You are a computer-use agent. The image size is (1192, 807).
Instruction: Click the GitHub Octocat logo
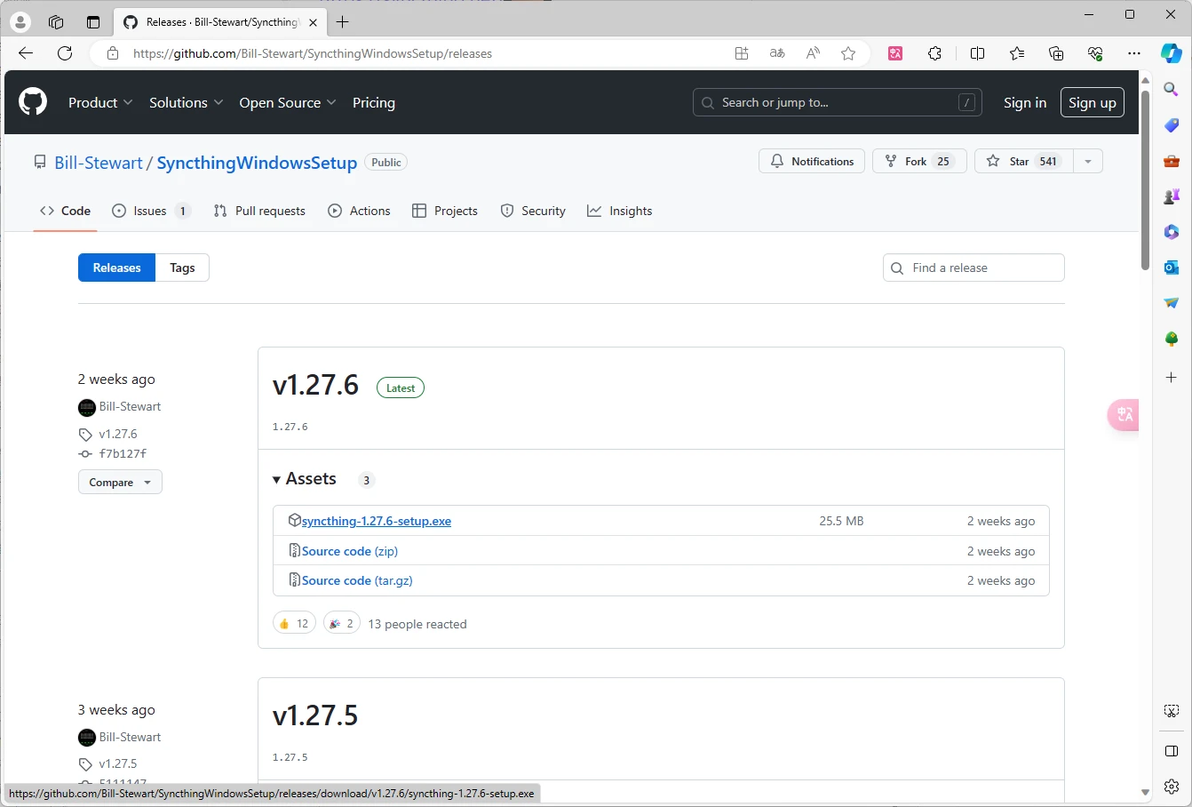pyautogui.click(x=33, y=102)
